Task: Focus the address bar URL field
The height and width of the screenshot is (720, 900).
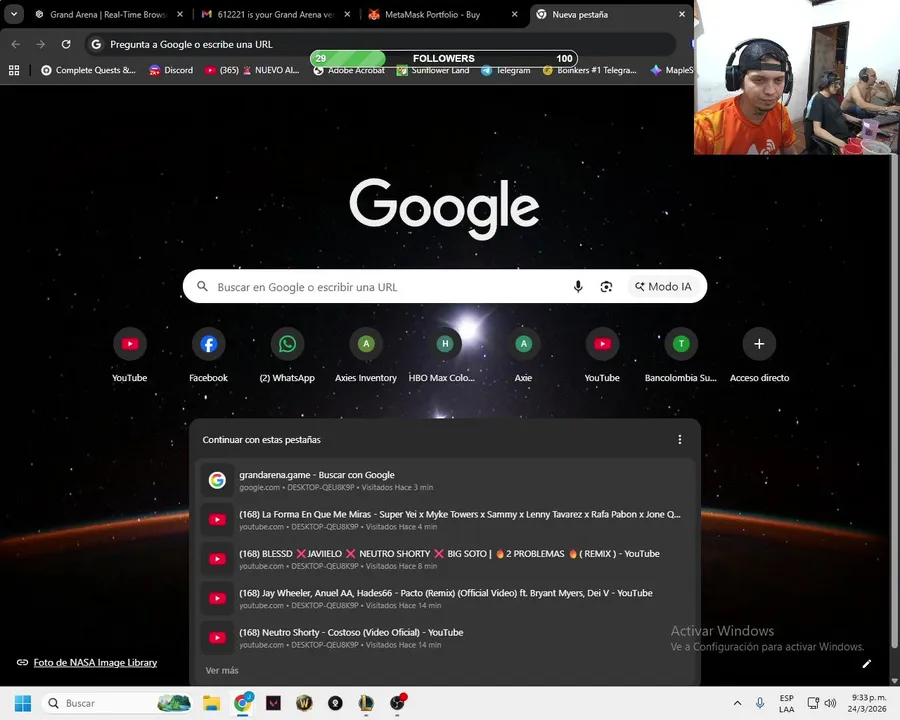Action: [380, 44]
